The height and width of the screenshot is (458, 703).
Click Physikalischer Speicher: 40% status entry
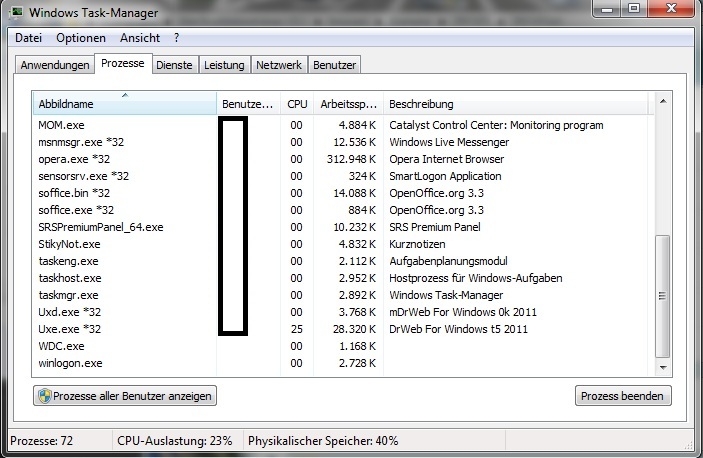pos(323,441)
